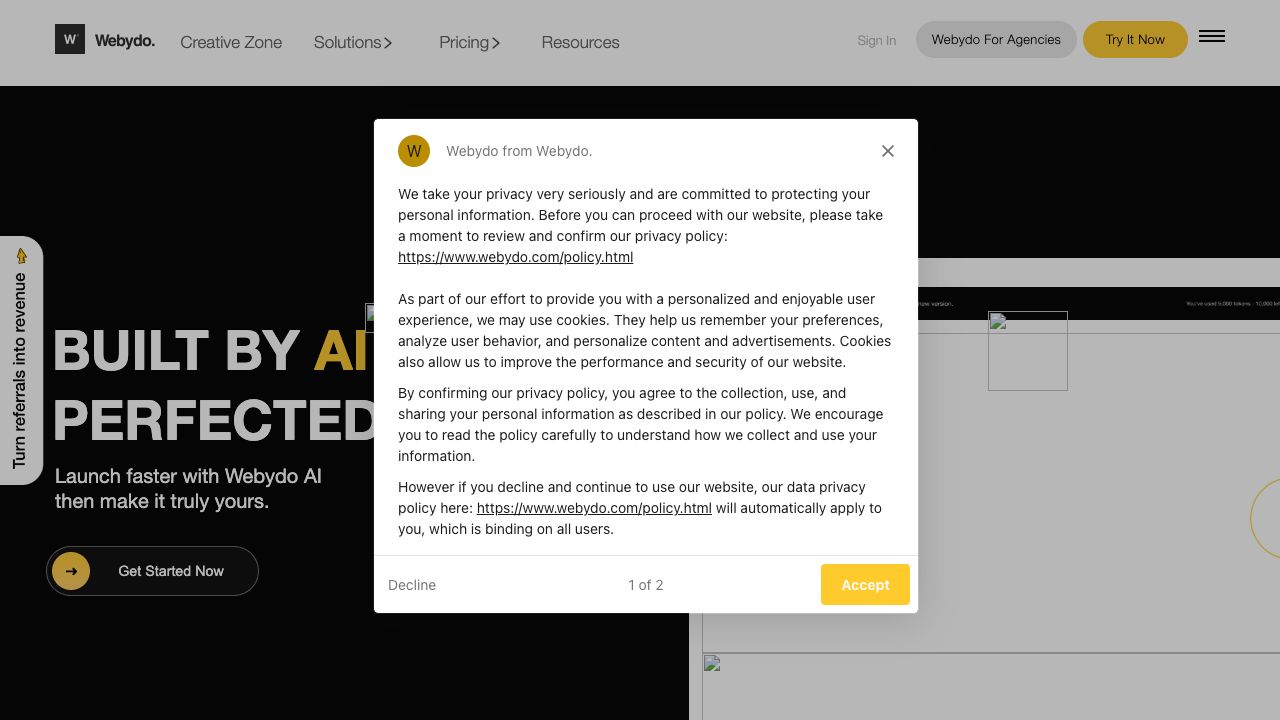
Task: Click the yellow arrow circle icon
Action: click(x=71, y=571)
